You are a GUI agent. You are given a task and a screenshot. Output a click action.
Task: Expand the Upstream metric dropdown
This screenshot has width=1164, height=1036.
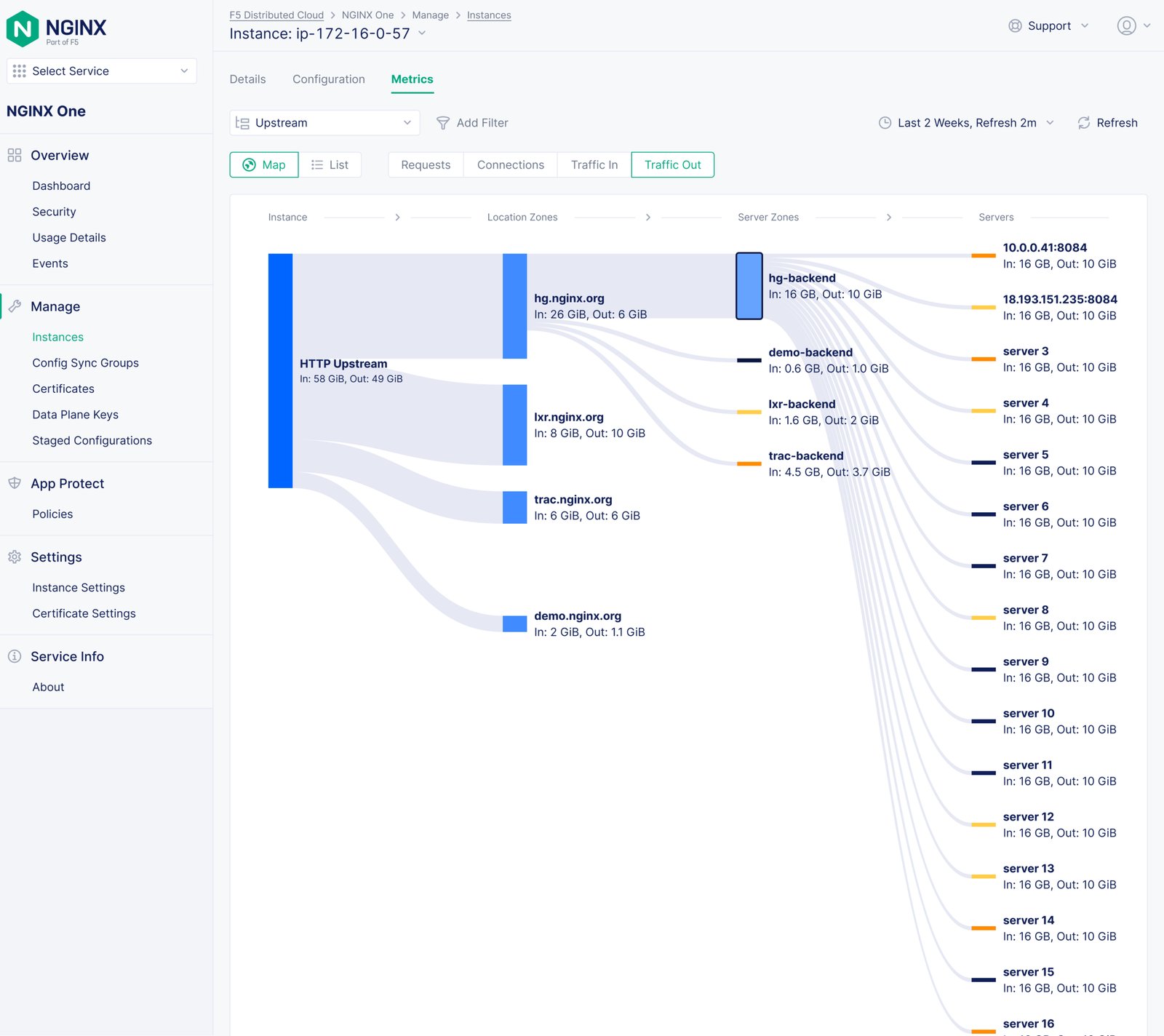[x=324, y=123]
